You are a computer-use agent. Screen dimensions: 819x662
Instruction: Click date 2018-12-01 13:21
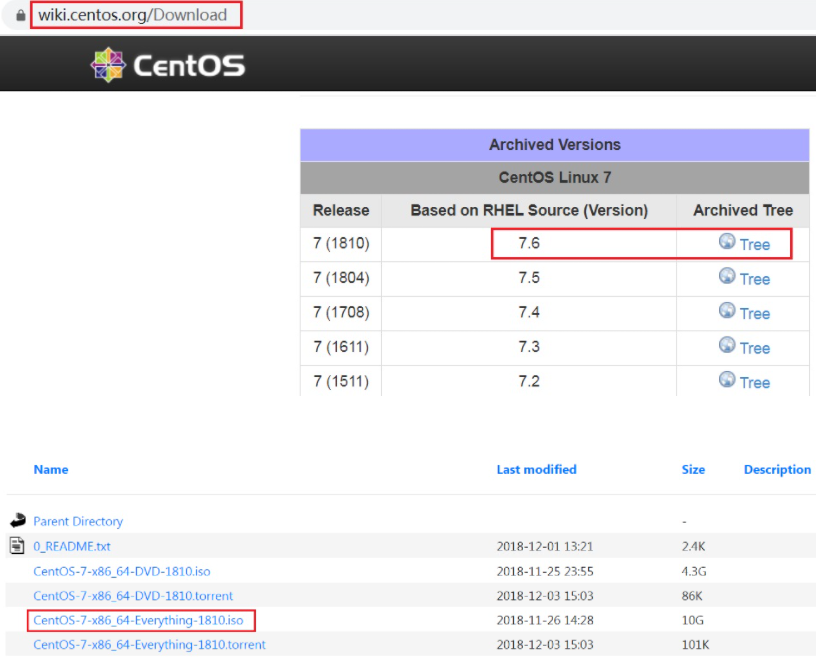pos(545,547)
